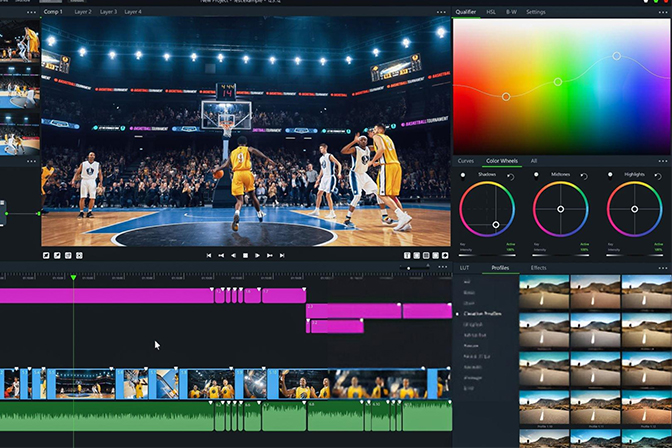Click the green playhead marker on the timeline ruler
672x448 pixels.
pos(73,278)
